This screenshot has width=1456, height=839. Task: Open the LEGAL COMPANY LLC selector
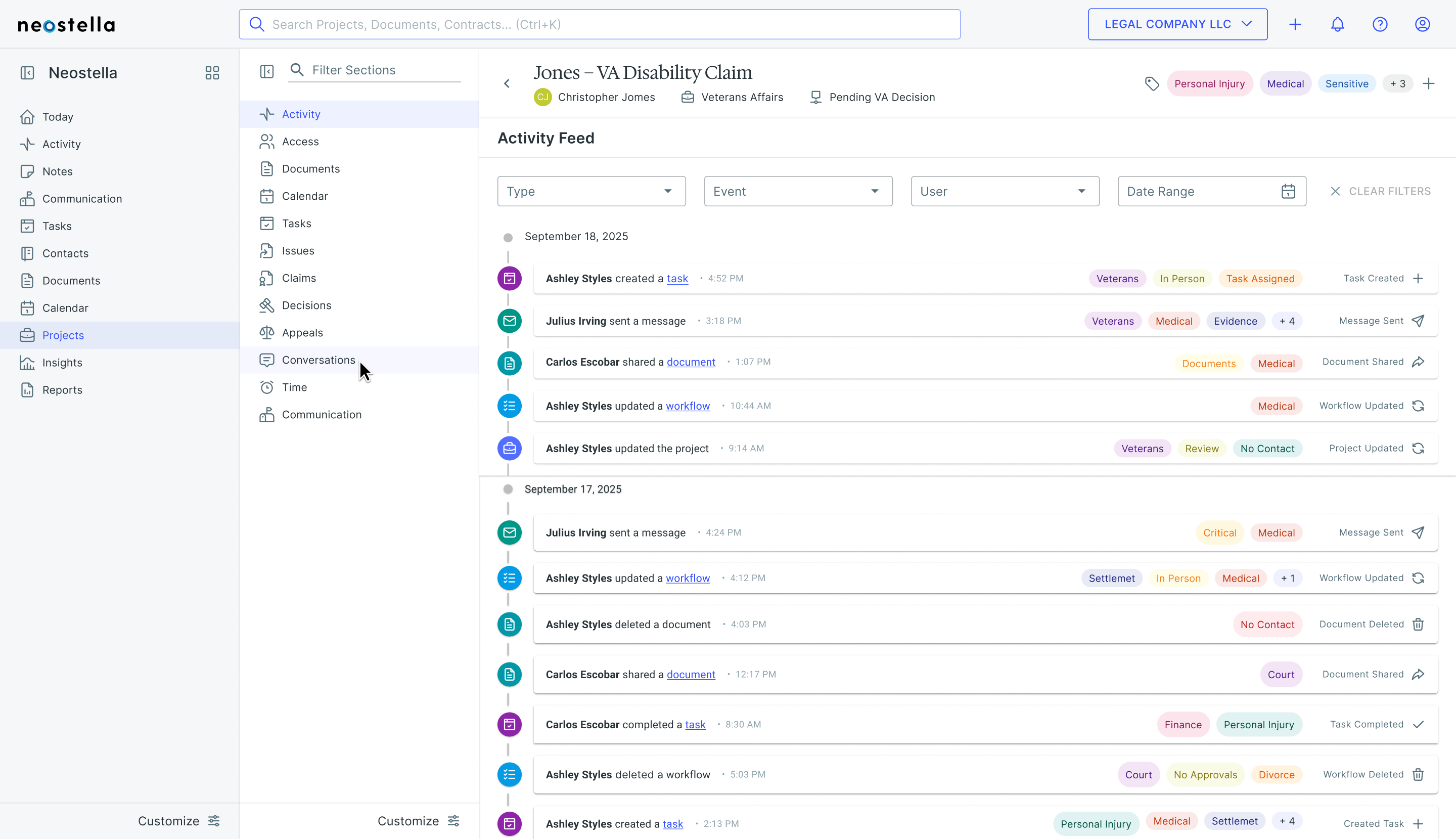click(1177, 24)
